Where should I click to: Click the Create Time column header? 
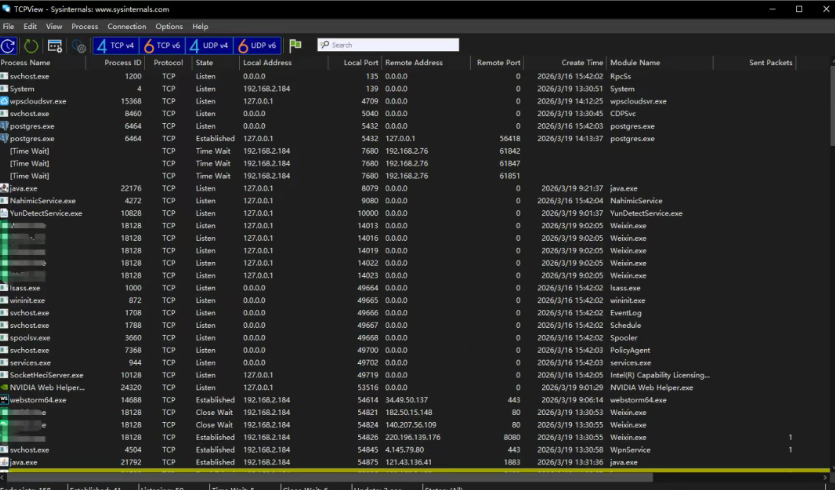tap(582, 63)
